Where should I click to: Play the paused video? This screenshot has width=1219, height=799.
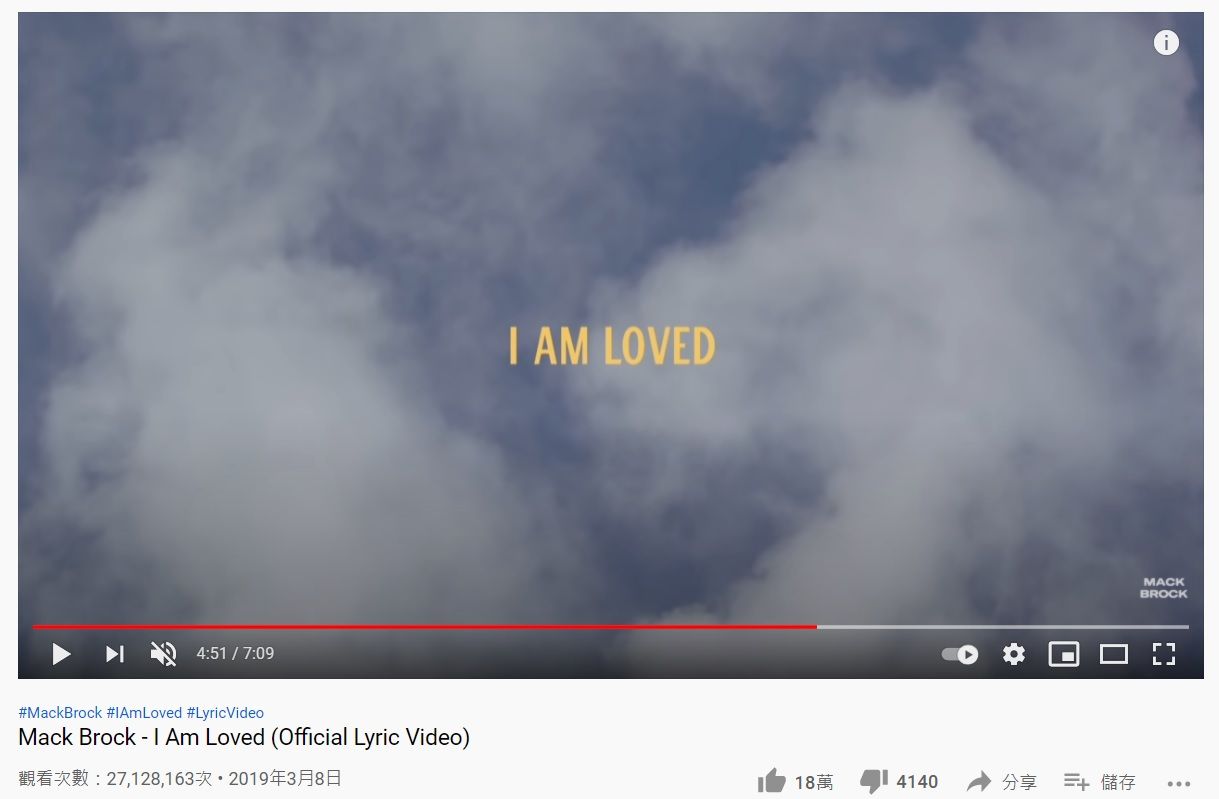[x=62, y=654]
